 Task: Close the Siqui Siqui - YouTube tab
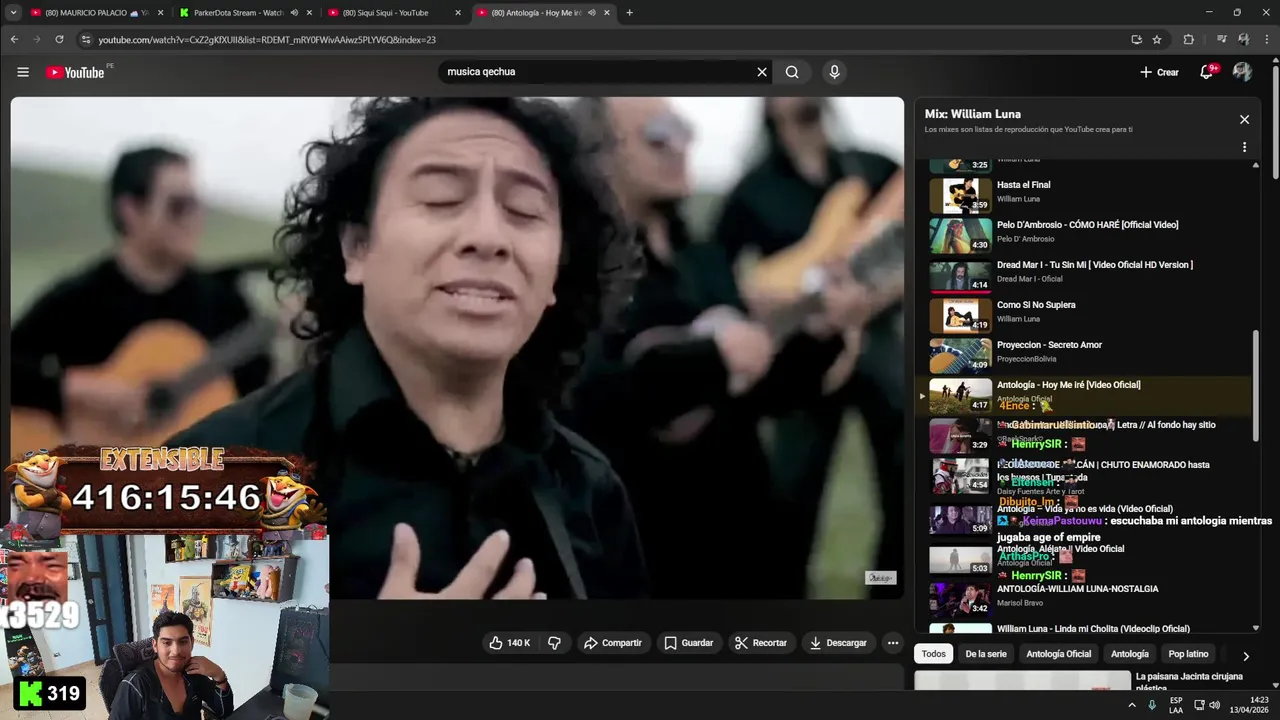point(458,13)
